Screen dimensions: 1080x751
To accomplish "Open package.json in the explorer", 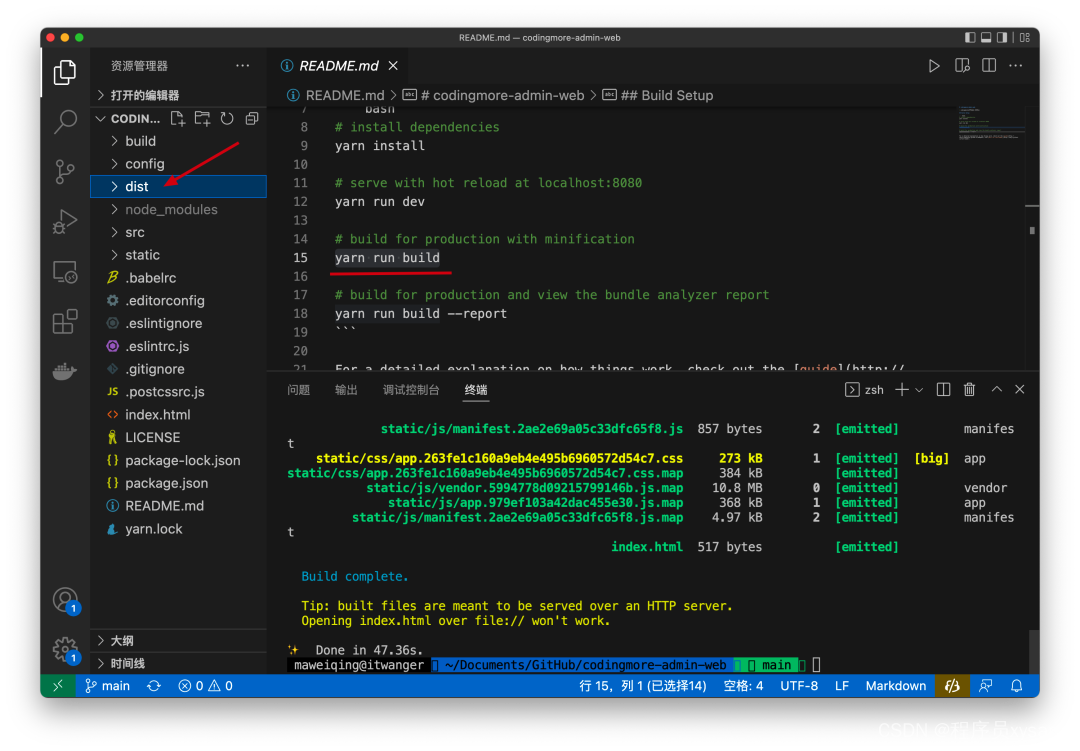I will click(178, 483).
